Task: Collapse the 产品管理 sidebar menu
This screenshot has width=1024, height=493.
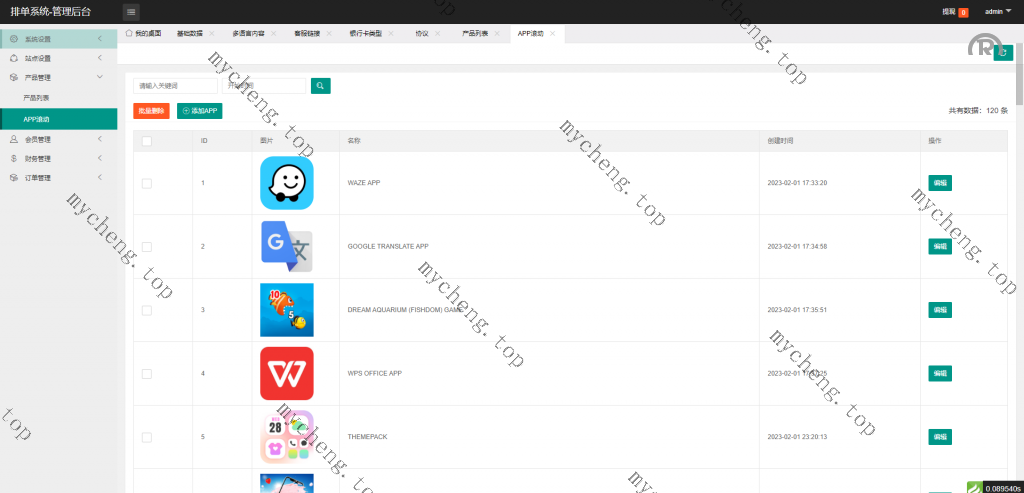Action: (x=58, y=77)
